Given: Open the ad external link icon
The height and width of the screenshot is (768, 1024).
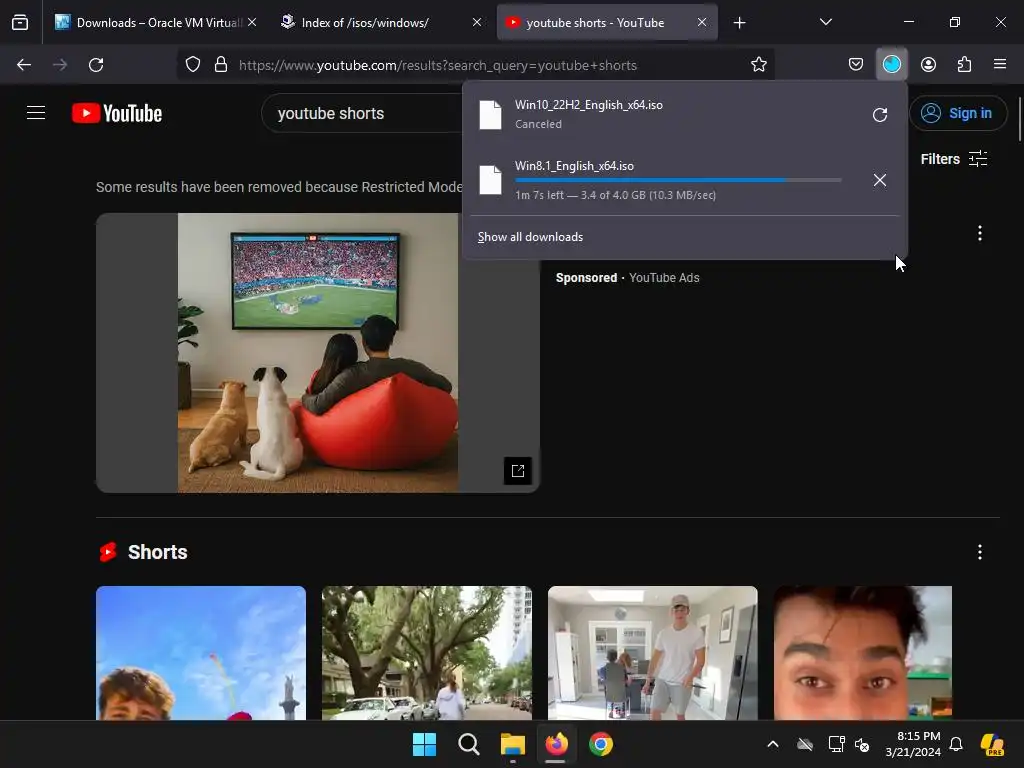Looking at the screenshot, I should tap(518, 471).
